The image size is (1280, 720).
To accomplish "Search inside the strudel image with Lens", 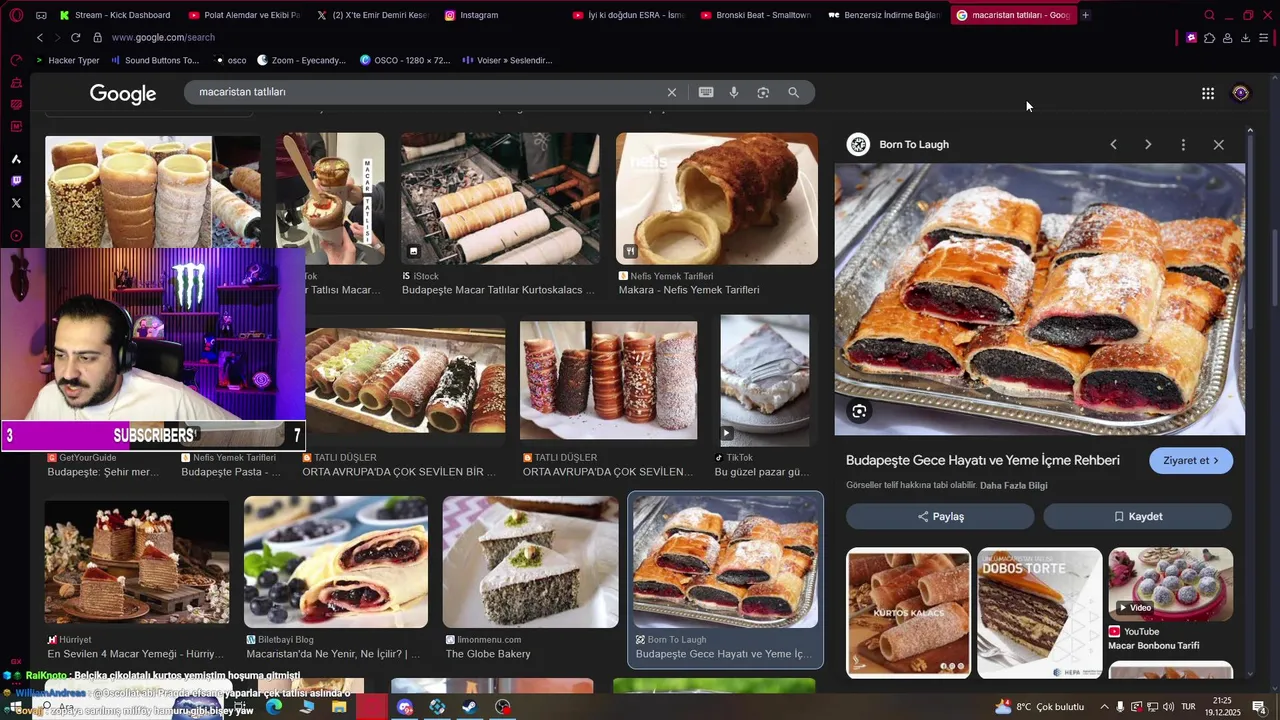I will pyautogui.click(x=859, y=411).
